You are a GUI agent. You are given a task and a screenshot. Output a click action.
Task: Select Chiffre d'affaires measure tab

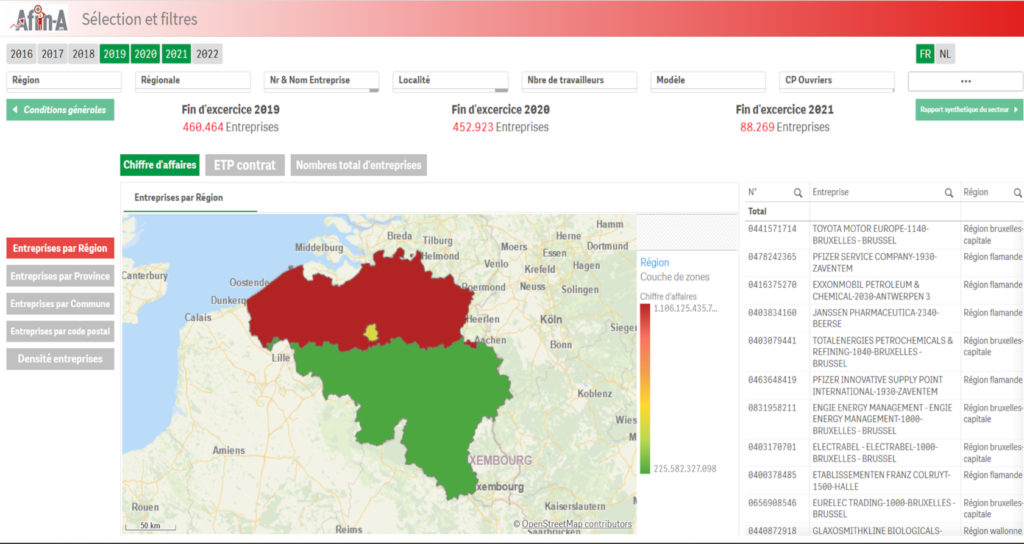pyautogui.click(x=160, y=165)
